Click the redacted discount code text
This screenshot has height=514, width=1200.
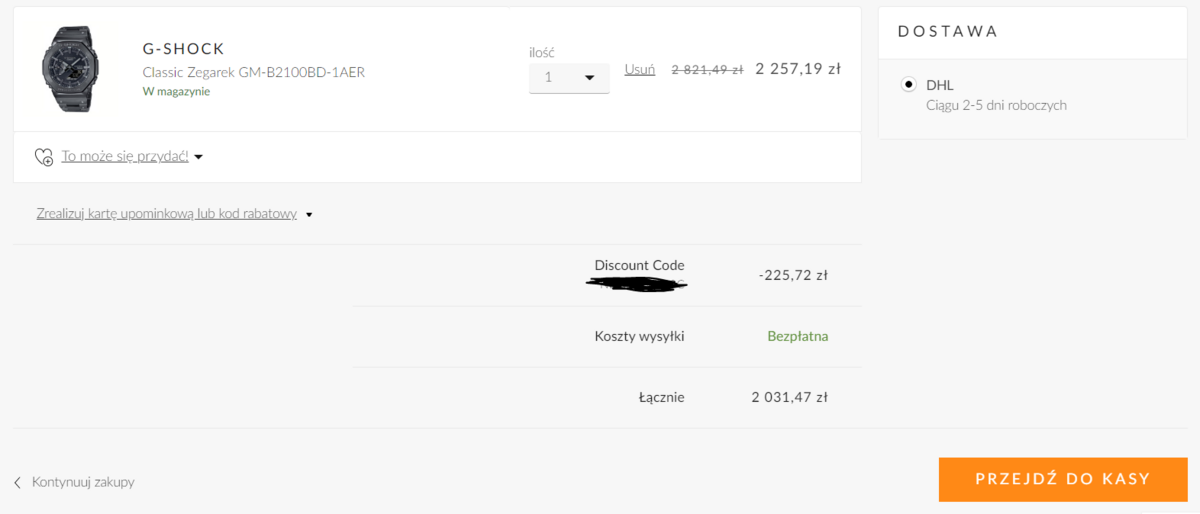[x=637, y=284]
